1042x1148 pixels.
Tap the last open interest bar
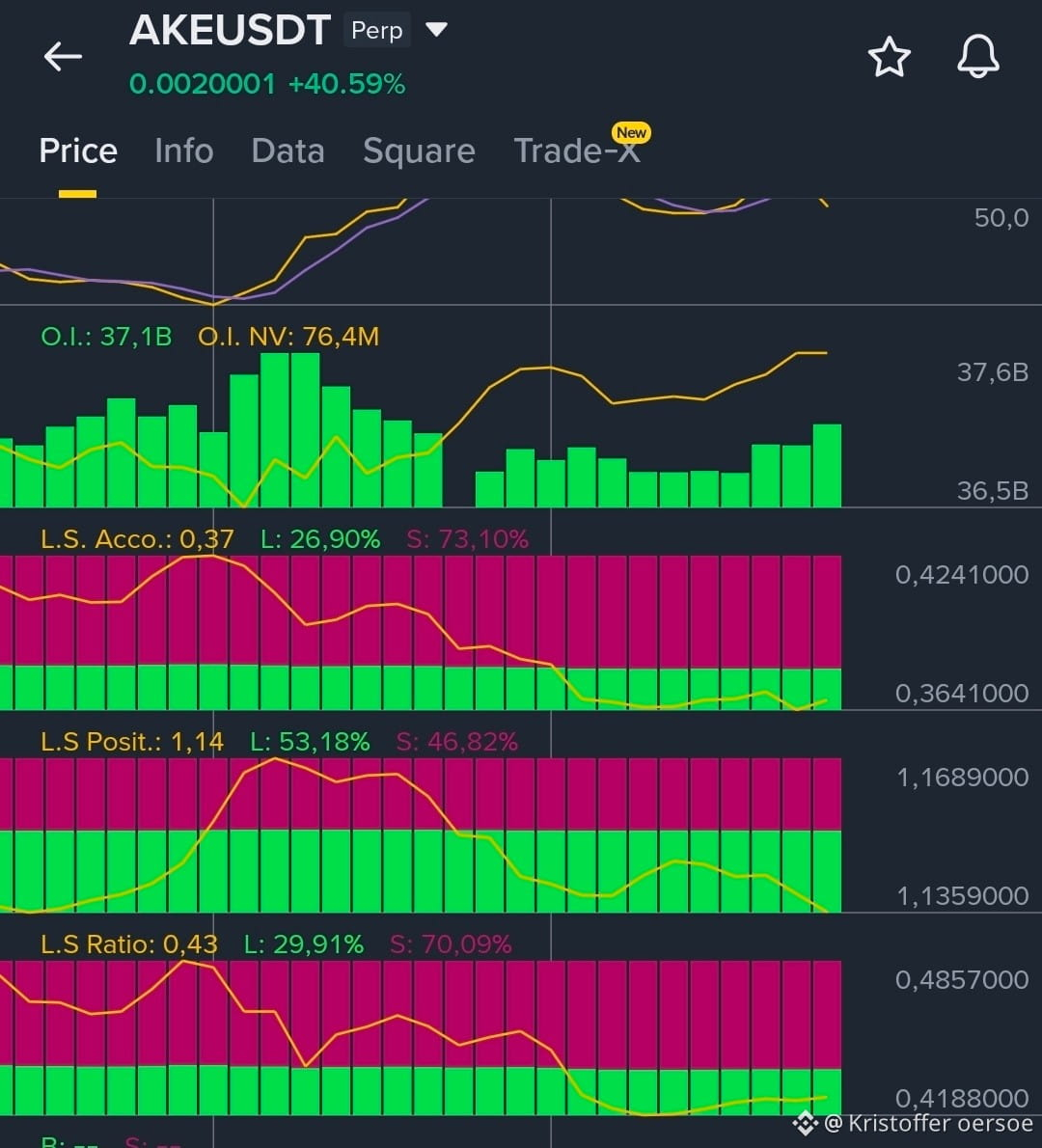coord(827,466)
